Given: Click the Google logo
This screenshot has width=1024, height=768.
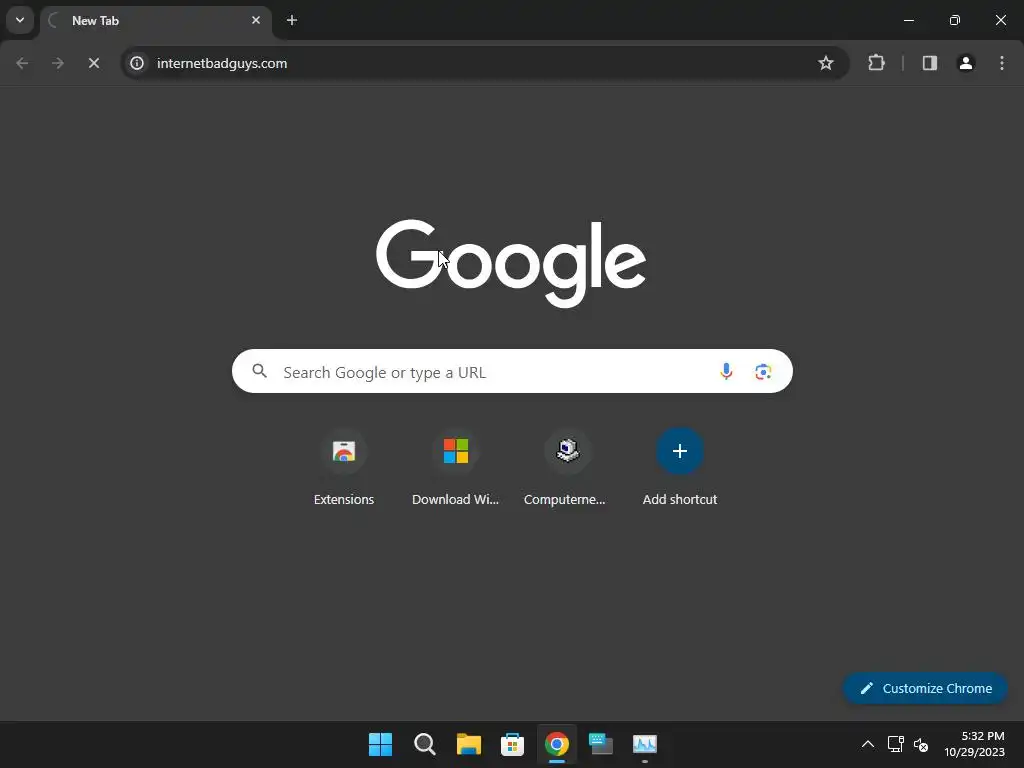Looking at the screenshot, I should click(x=511, y=263).
